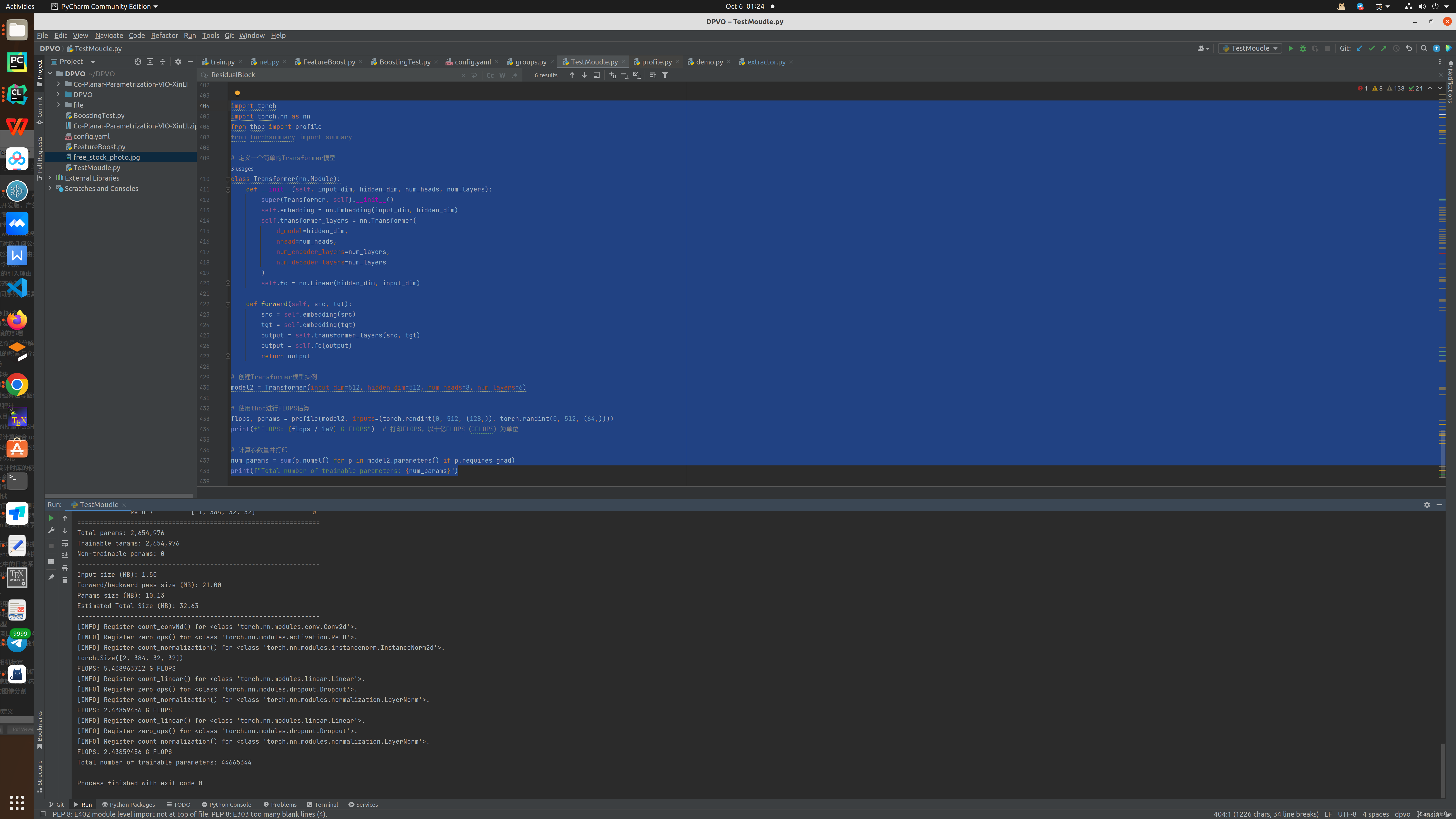
Task: Toggle Match Case (Cc) in search bar
Action: coord(490,75)
